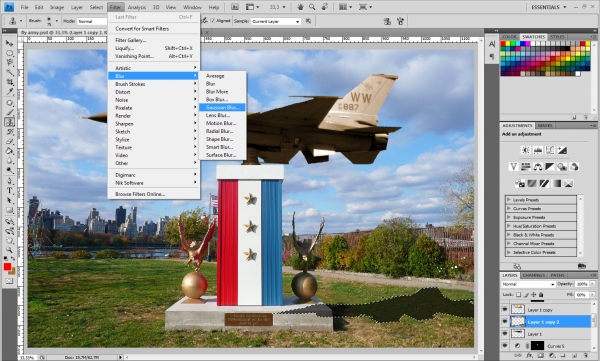Viewport: 600px width, 361px height.
Task: Choose Gaussian Blur from Blur submenu
Action: point(222,108)
